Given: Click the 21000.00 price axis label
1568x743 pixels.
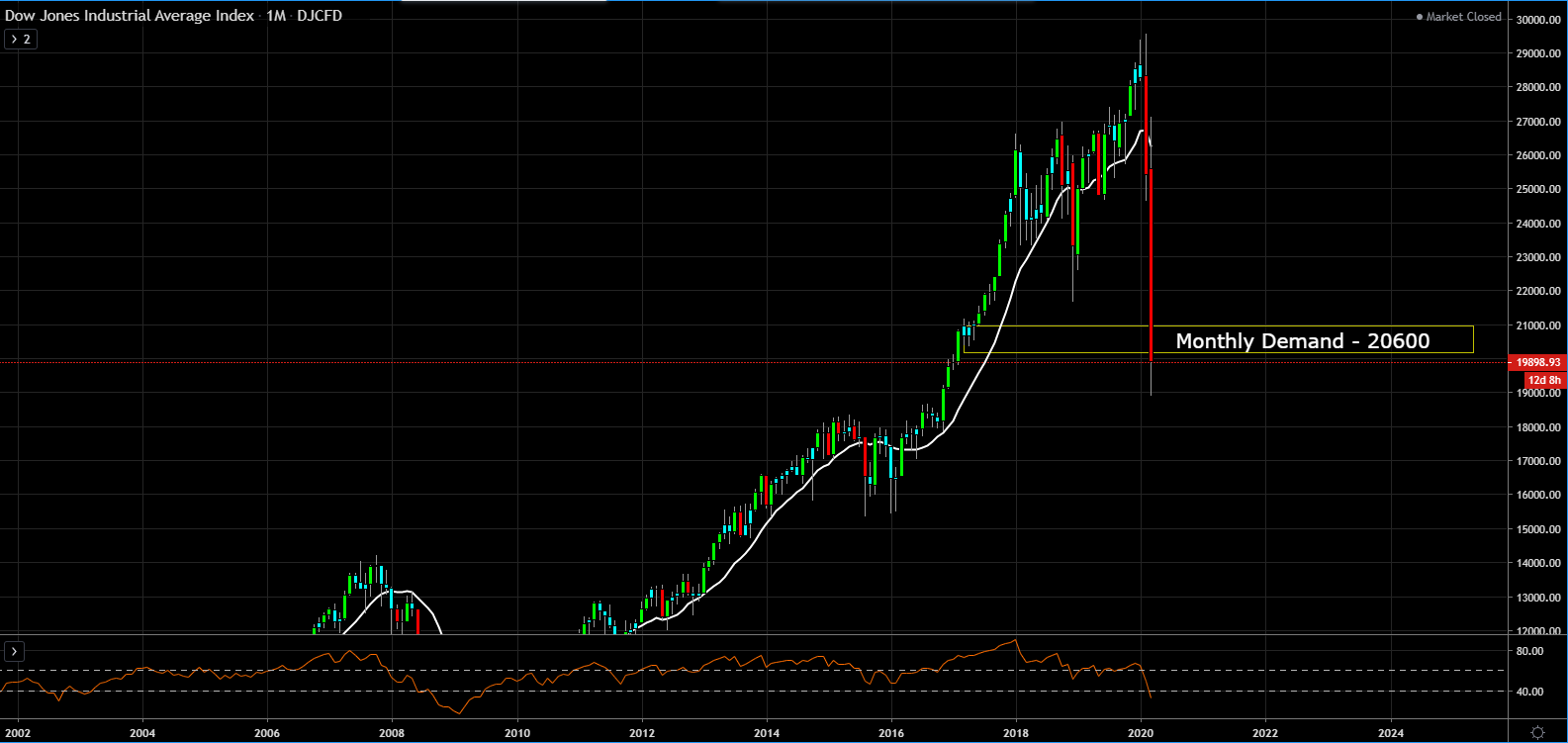Looking at the screenshot, I should click(1539, 325).
